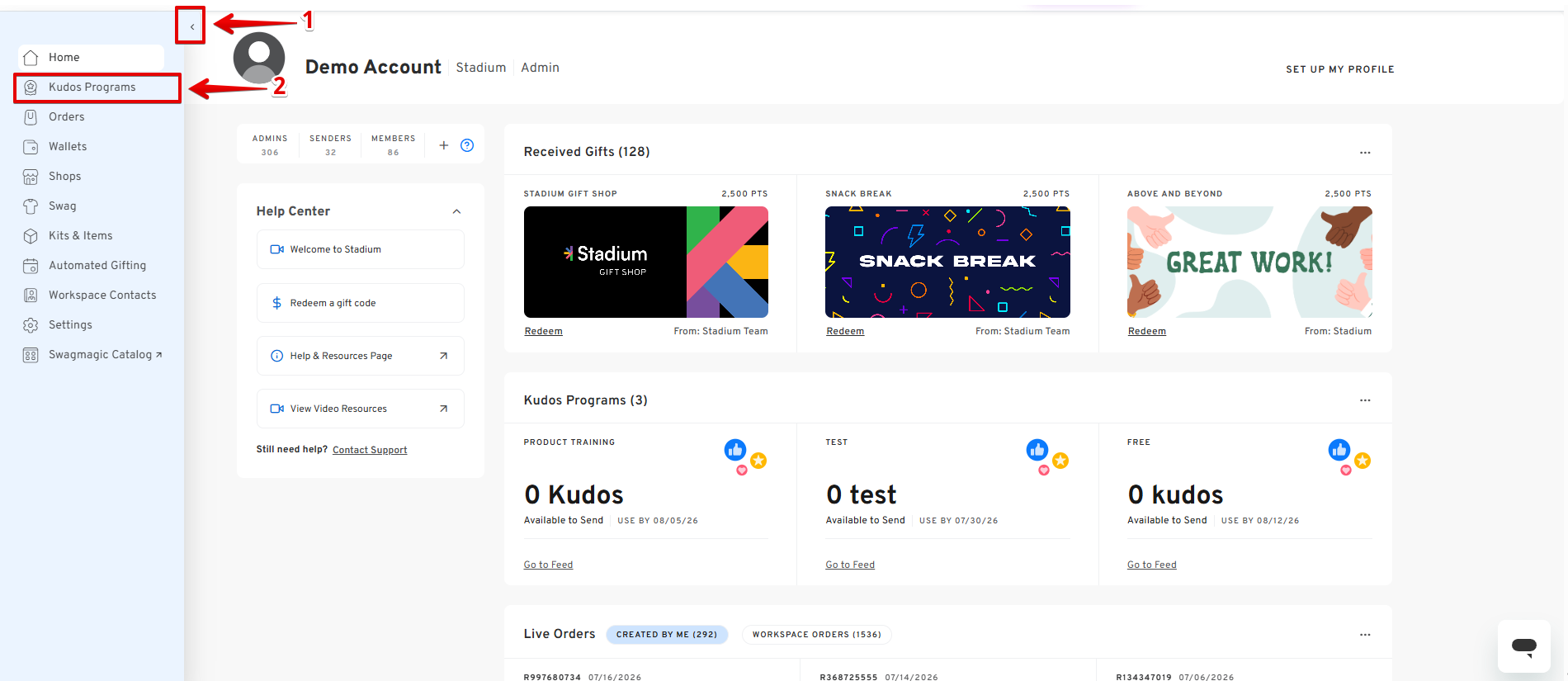Add a member with the plus icon
Image resolution: width=1568 pixels, height=681 pixels.
tap(443, 145)
